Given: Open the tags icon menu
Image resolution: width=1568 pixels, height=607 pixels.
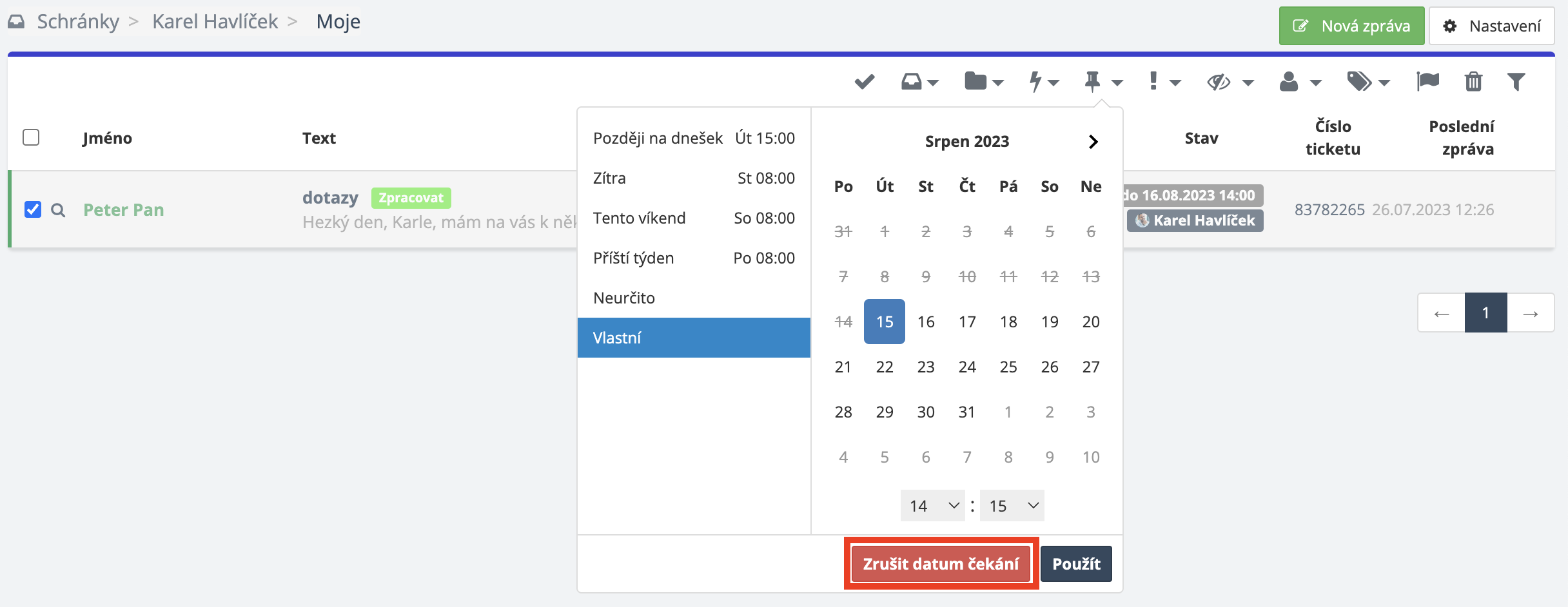Looking at the screenshot, I should (x=1367, y=82).
